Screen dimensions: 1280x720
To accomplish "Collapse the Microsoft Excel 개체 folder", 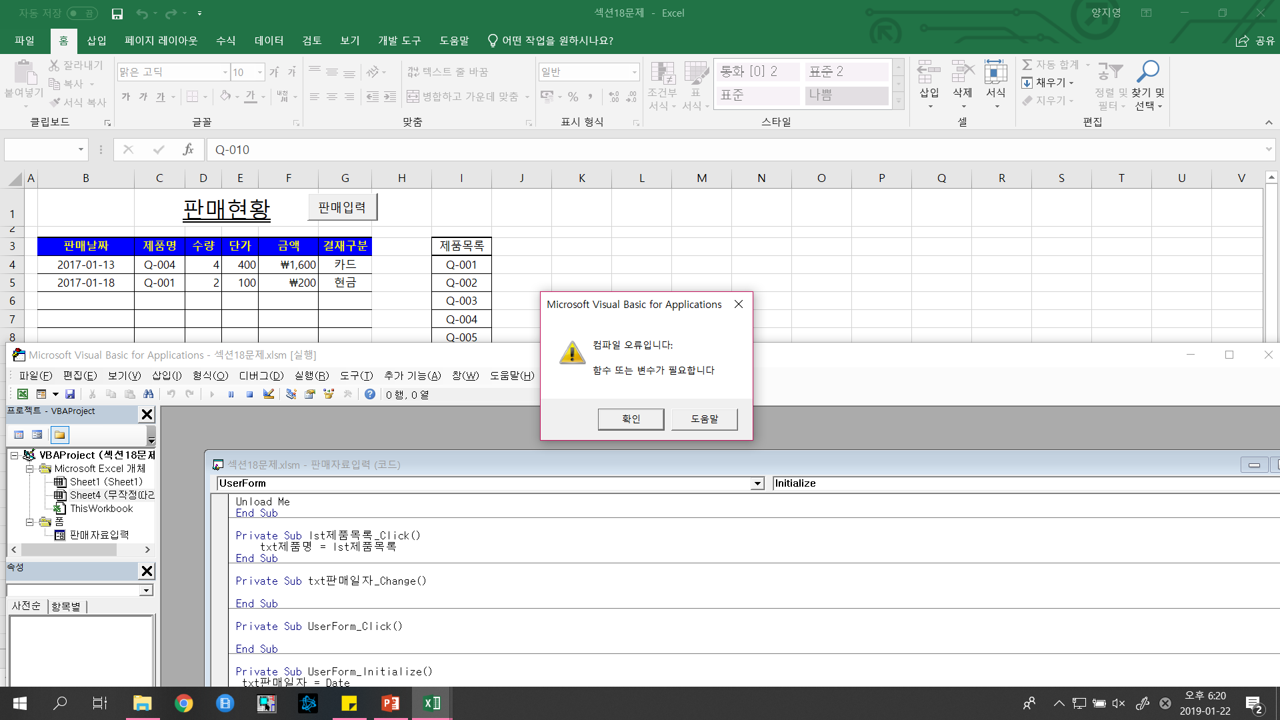I will pos(30,468).
